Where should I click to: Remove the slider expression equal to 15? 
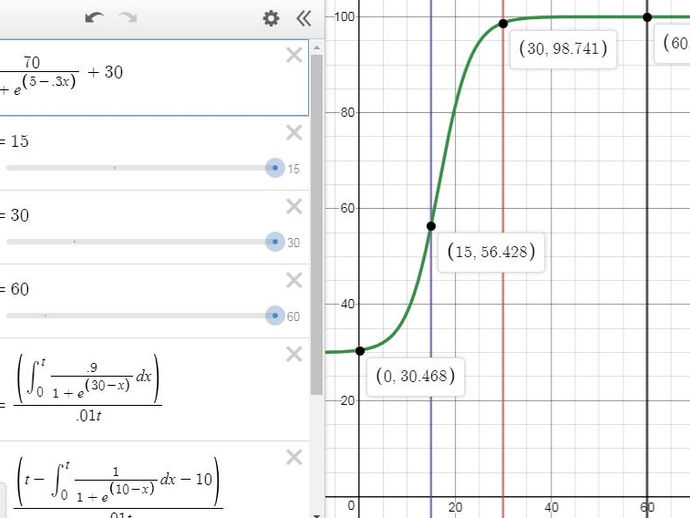[294, 132]
